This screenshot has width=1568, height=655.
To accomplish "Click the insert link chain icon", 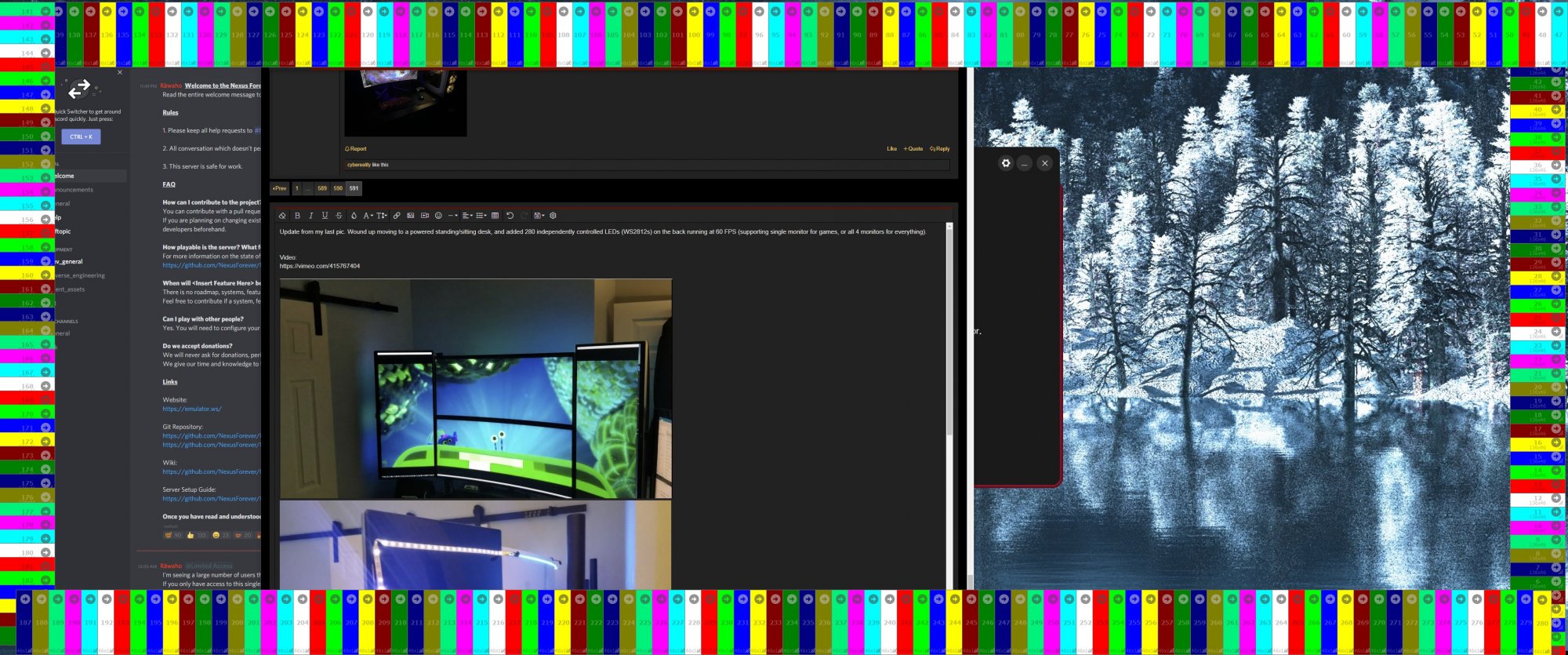I will tap(397, 216).
